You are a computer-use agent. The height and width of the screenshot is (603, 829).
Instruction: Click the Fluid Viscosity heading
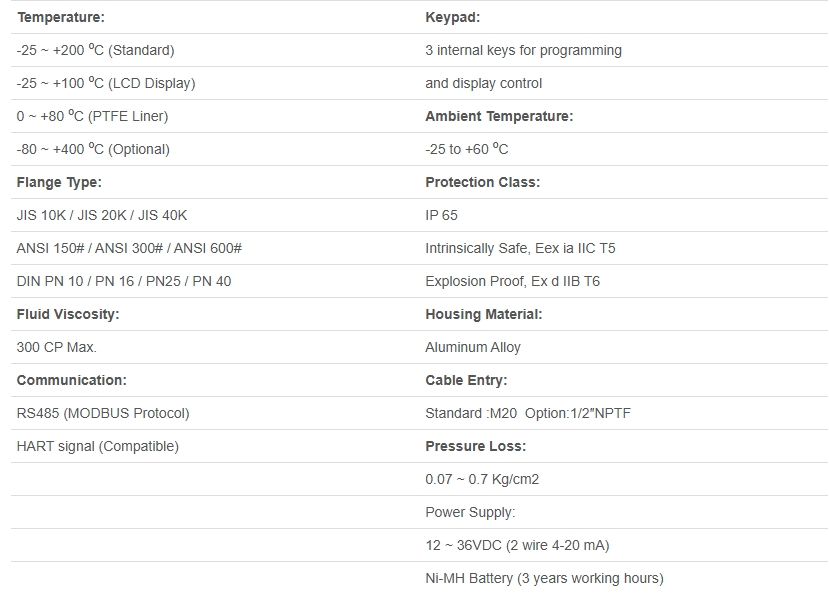point(68,314)
